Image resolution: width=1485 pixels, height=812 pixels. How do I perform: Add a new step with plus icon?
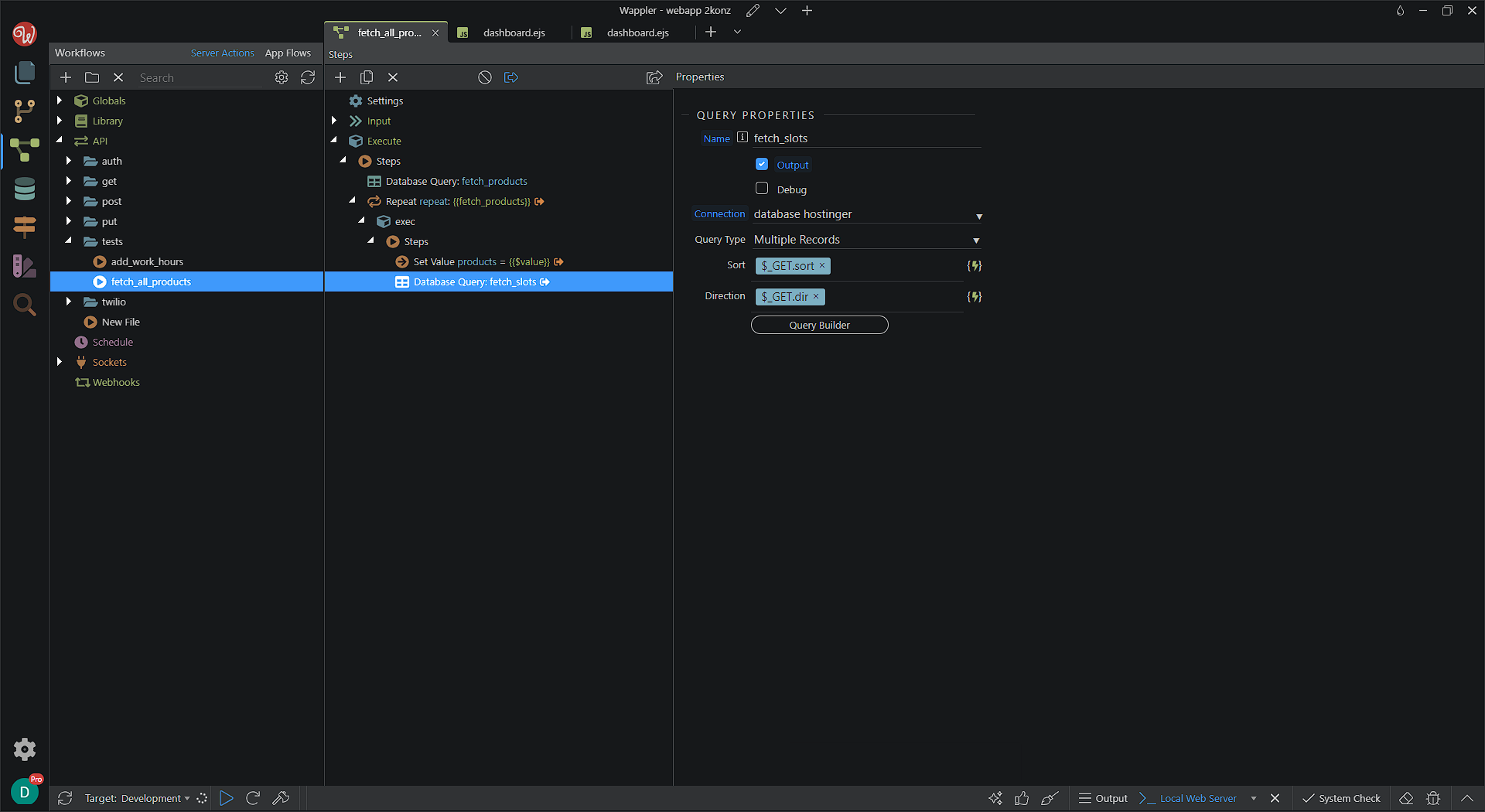[340, 77]
